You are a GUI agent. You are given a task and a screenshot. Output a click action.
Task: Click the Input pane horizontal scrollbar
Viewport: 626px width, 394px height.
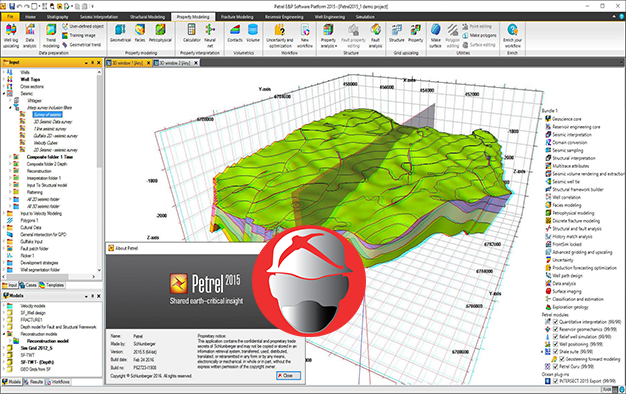pyautogui.click(x=38, y=276)
